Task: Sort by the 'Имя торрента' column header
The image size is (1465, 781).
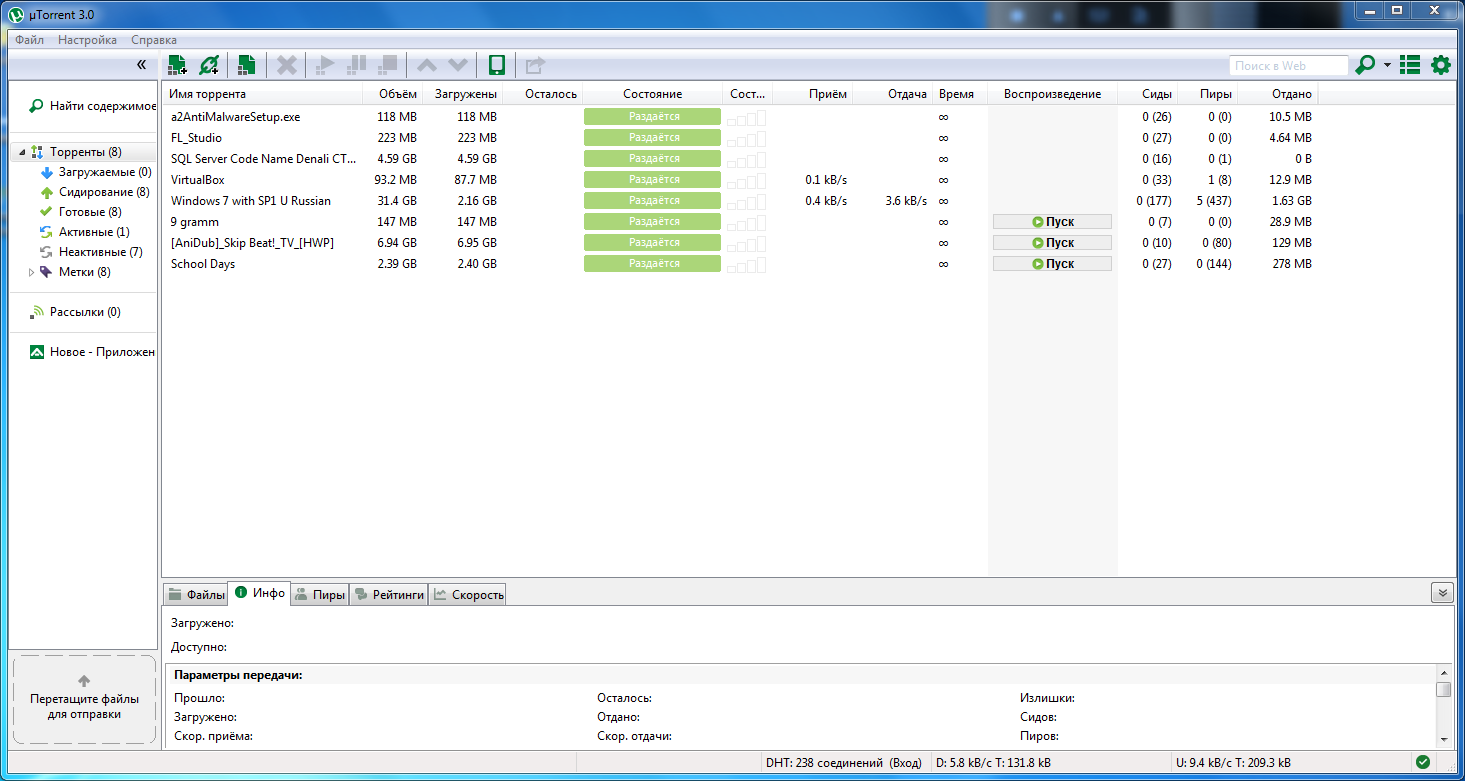Action: pyautogui.click(x=262, y=94)
